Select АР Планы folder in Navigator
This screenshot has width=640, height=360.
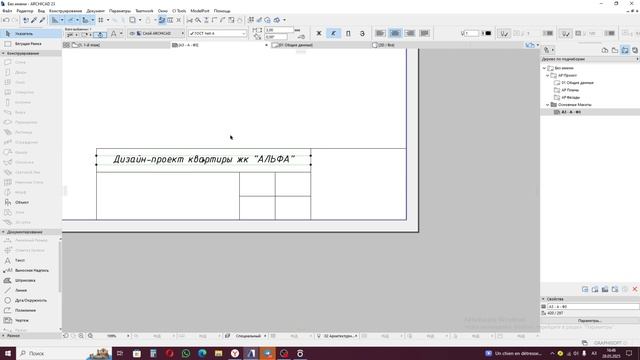coord(570,90)
